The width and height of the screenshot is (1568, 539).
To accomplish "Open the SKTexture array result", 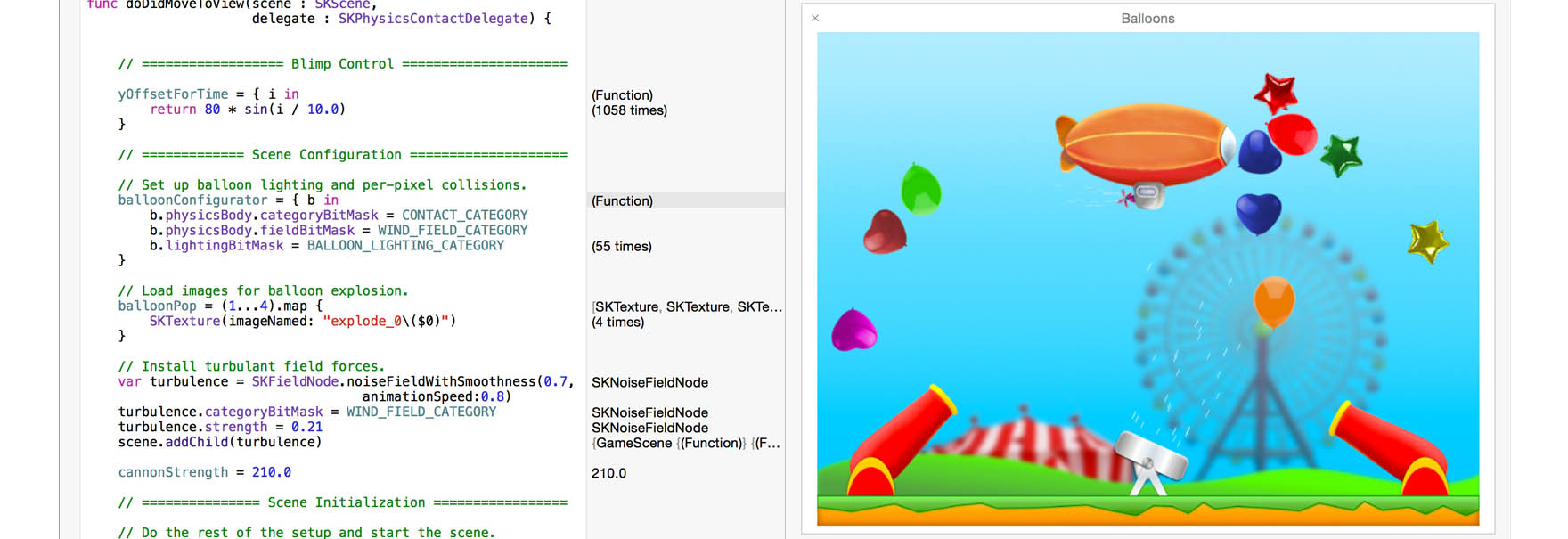I will tap(686, 306).
